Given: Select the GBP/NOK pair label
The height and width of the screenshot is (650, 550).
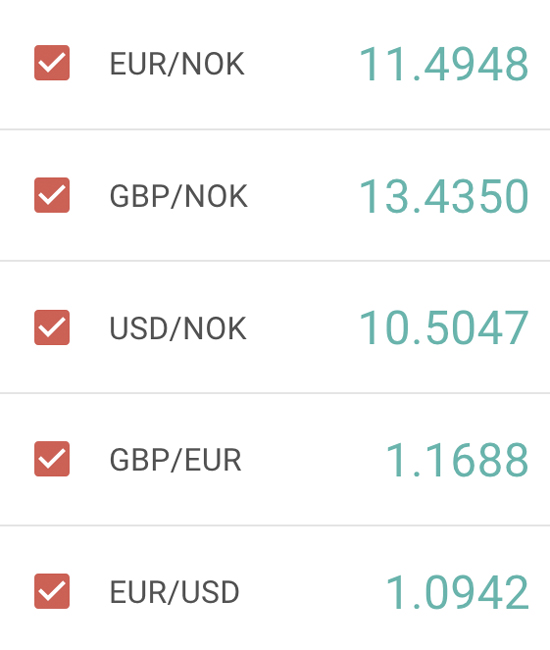Looking at the screenshot, I should point(179,196).
